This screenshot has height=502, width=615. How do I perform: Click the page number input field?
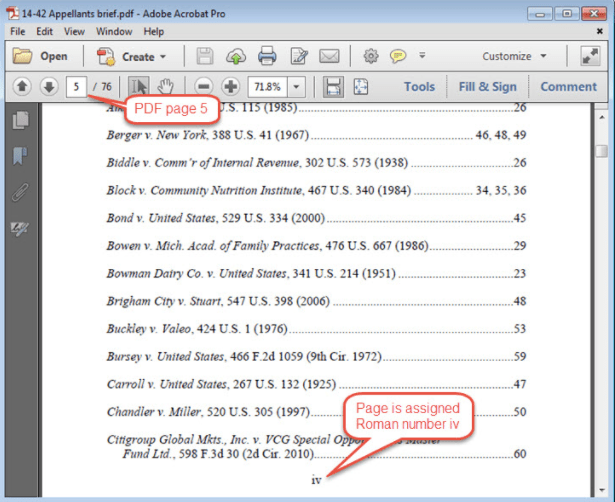(x=76, y=86)
